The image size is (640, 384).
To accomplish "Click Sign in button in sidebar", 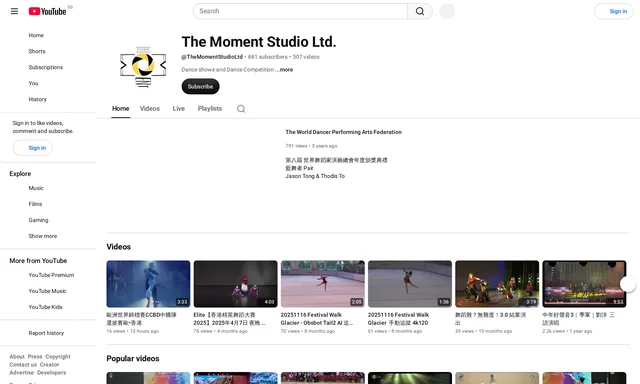I will click(33, 148).
